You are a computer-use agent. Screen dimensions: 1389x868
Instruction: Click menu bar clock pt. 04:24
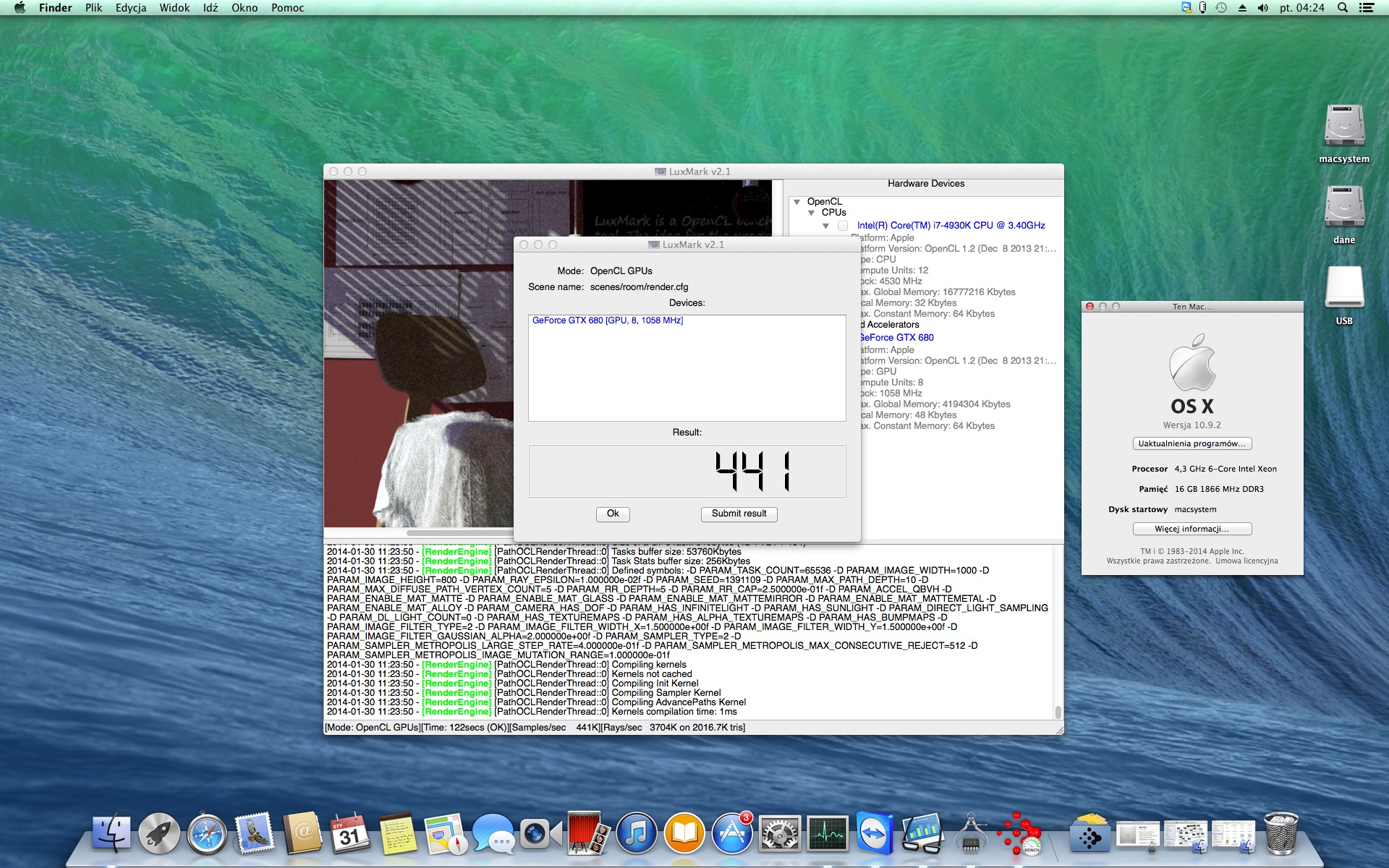coord(1302,8)
